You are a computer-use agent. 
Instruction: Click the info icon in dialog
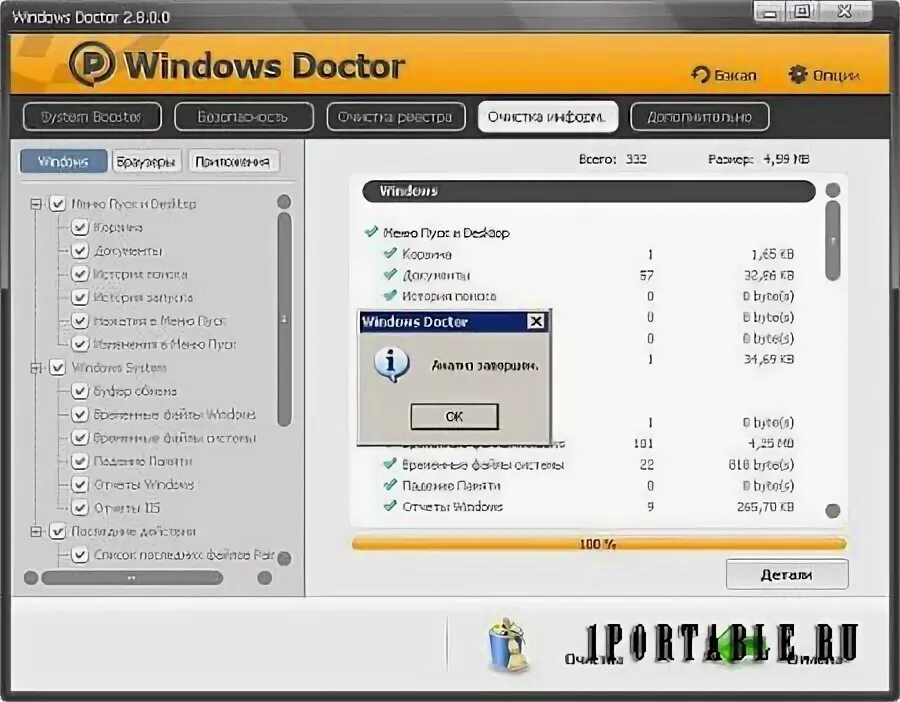point(391,364)
